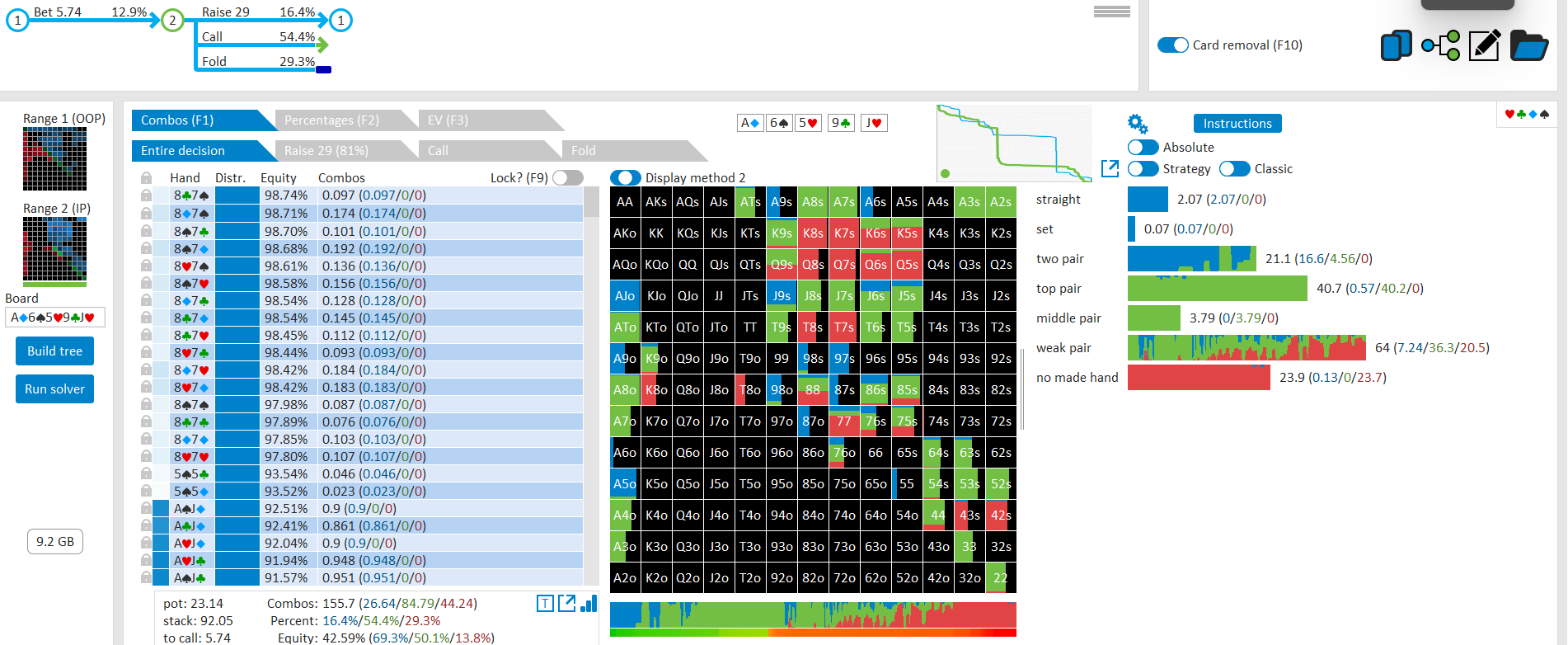The height and width of the screenshot is (645, 1568).
Task: Select the 77 cell in matrix
Action: click(844, 421)
